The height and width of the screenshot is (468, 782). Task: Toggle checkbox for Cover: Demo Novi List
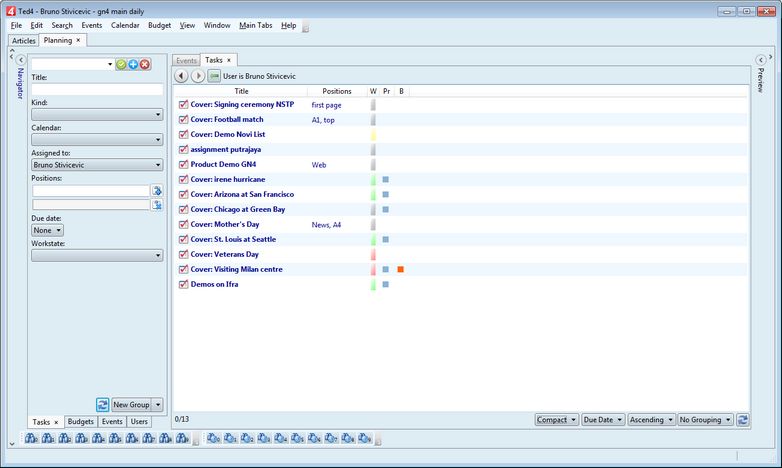click(183, 134)
